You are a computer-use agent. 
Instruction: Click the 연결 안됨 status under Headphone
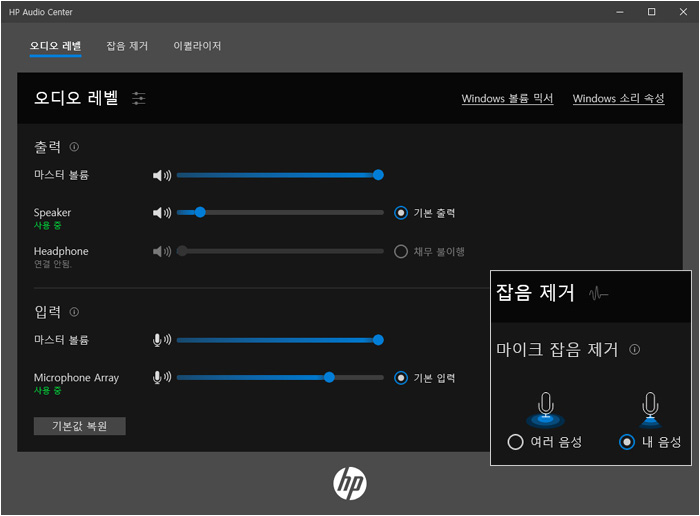[x=53, y=264]
